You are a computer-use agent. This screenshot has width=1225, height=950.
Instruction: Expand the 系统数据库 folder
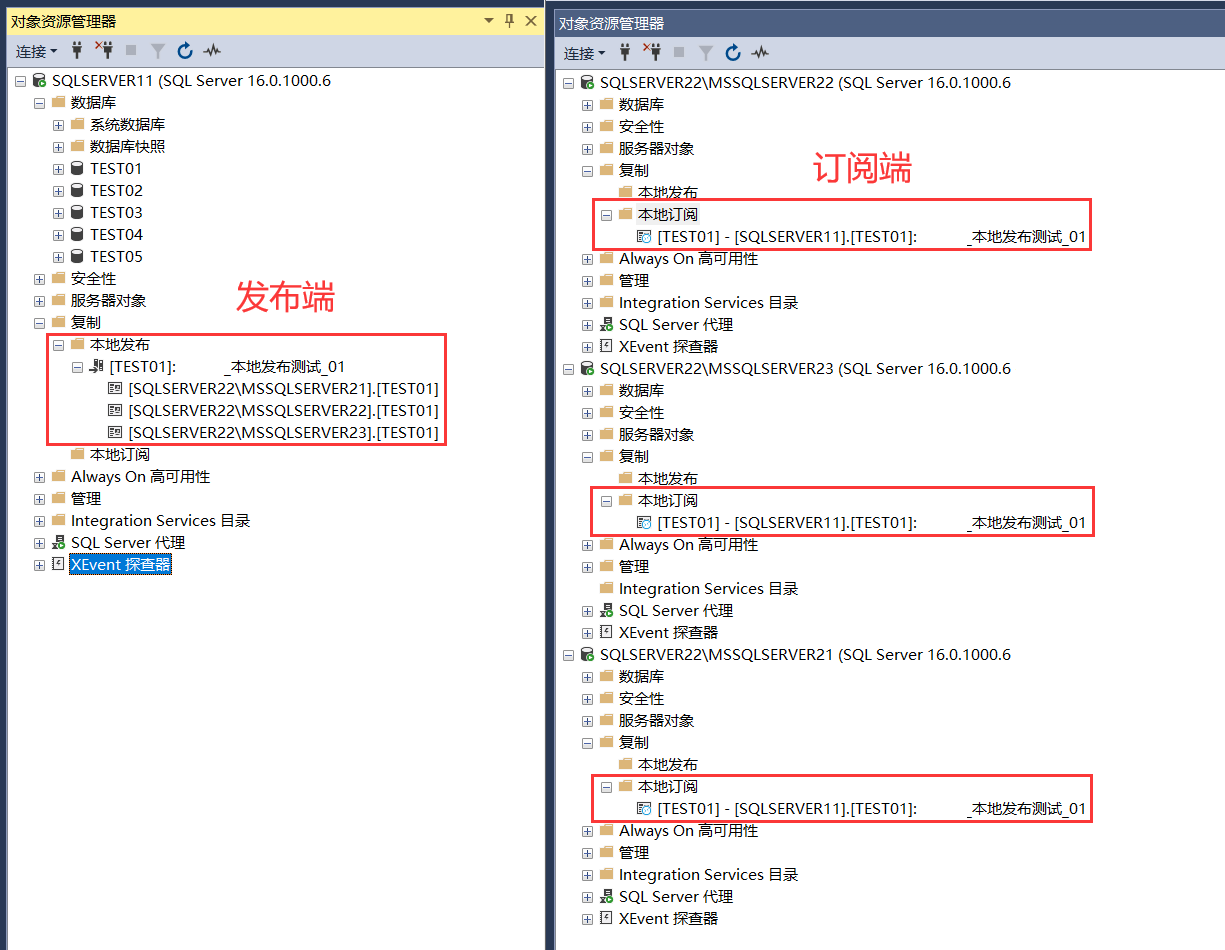(58, 125)
